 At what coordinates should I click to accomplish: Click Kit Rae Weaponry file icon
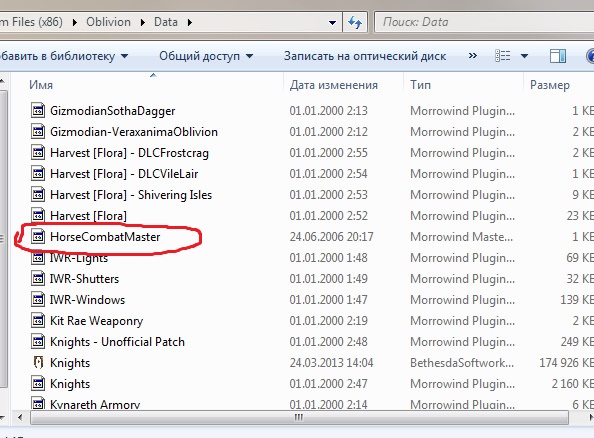click(38, 321)
